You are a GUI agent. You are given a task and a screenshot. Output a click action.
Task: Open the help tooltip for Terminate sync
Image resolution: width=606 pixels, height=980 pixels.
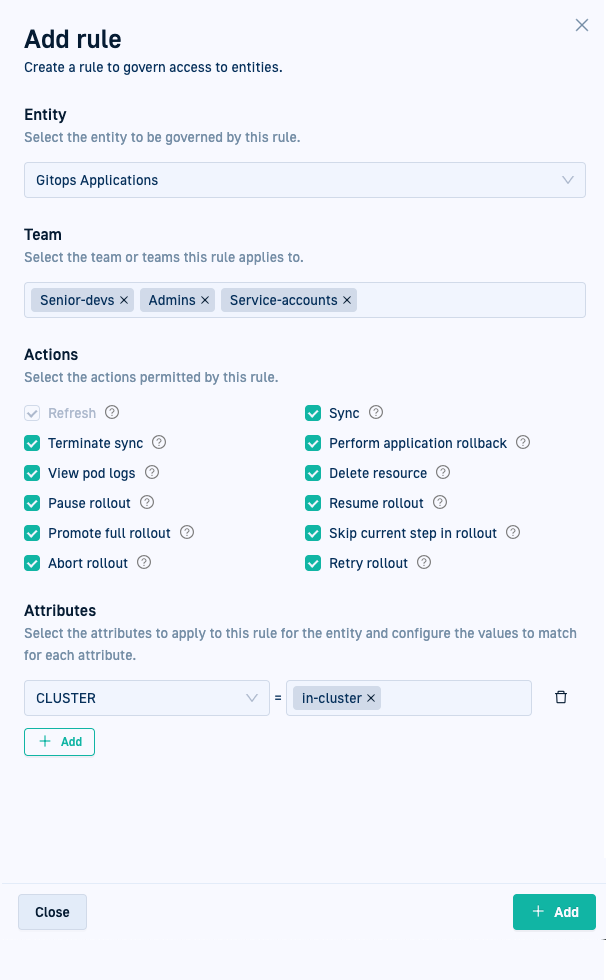159,443
